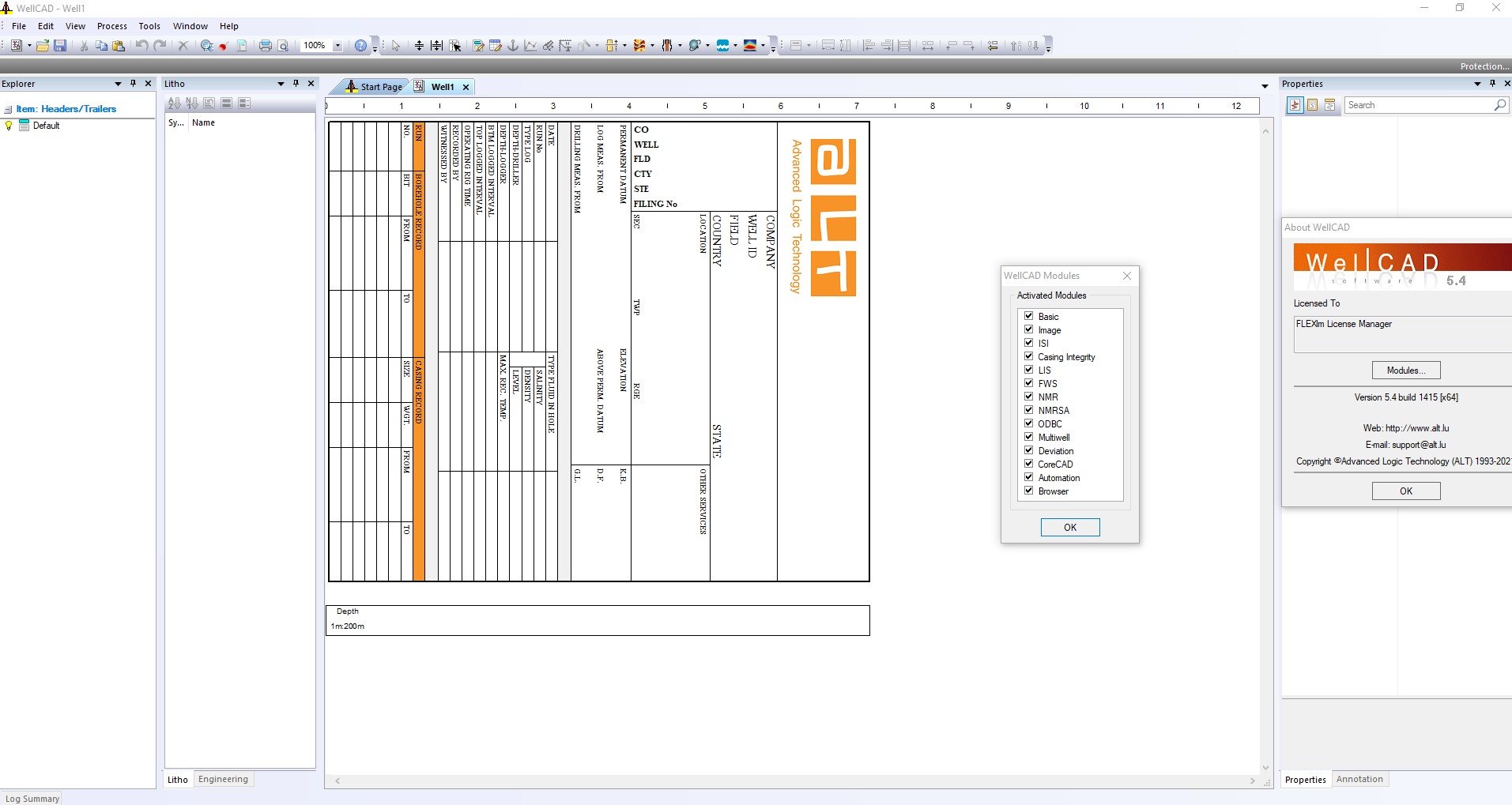The width and height of the screenshot is (1512, 805).
Task: Click first view icon in Properties panel
Action: pyautogui.click(x=1295, y=105)
